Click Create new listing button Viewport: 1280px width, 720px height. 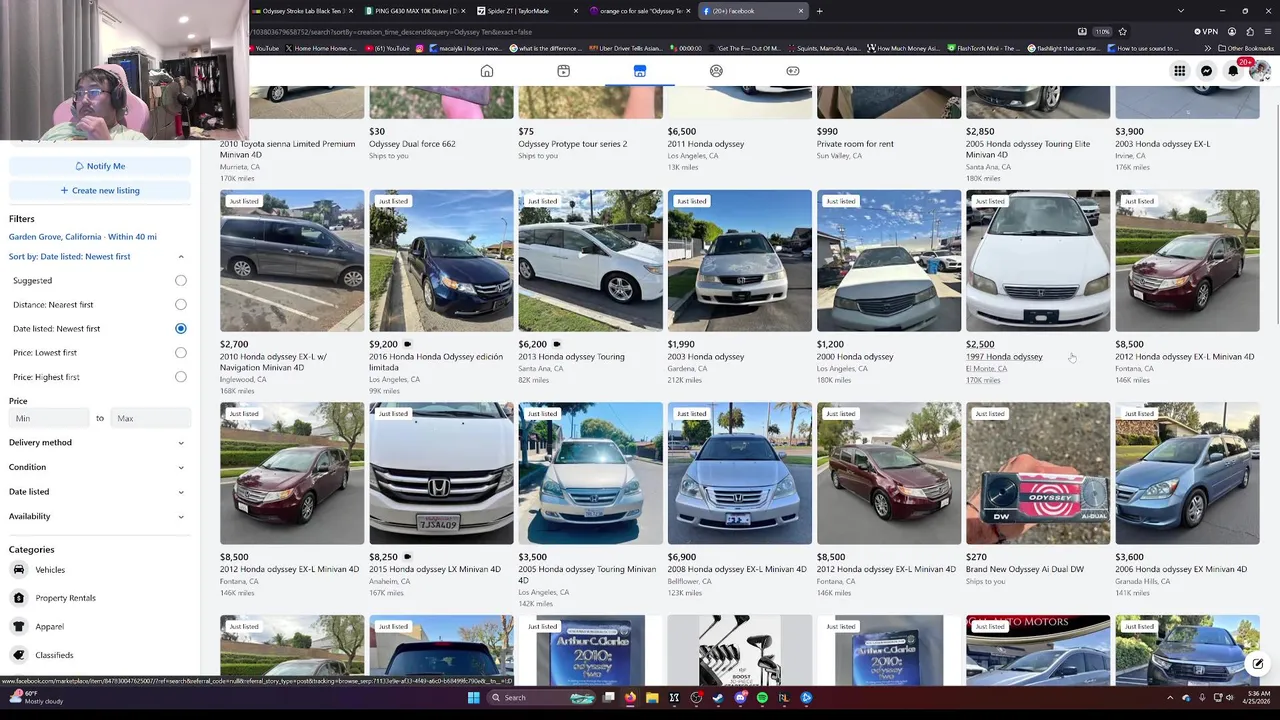tap(99, 191)
